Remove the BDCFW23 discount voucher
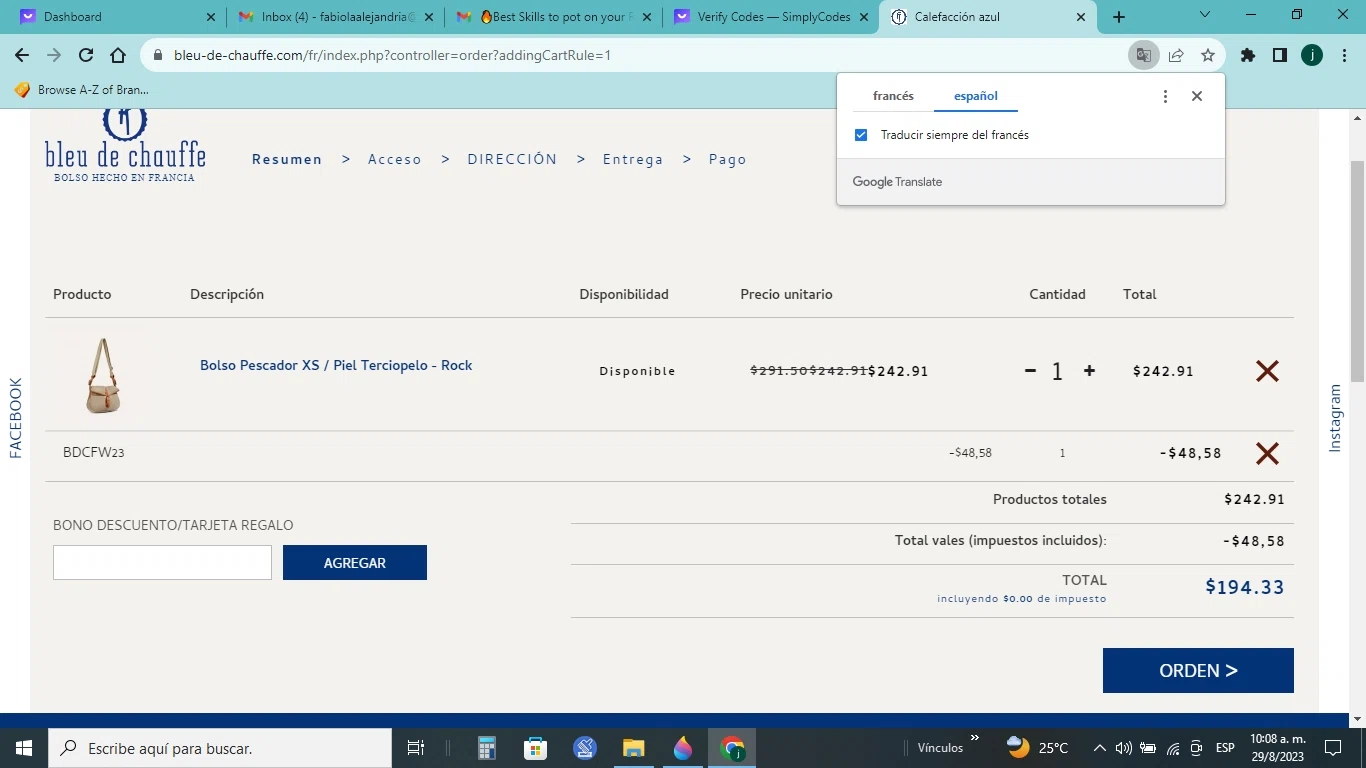 click(1267, 453)
